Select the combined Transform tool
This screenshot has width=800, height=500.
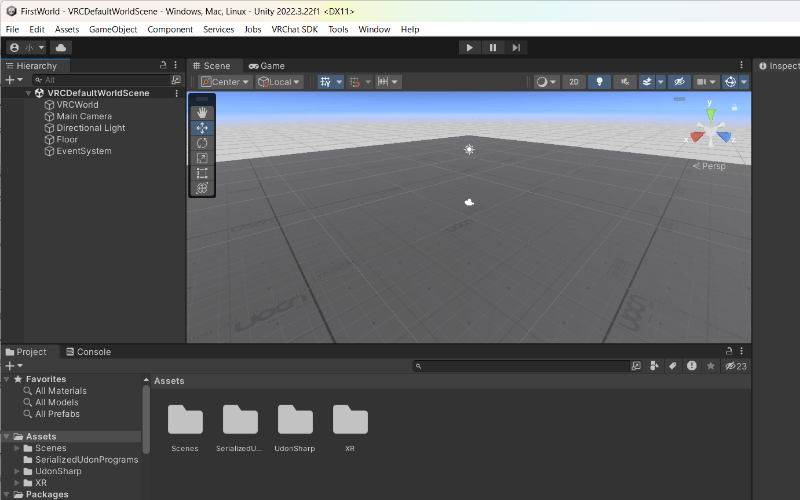pyautogui.click(x=202, y=188)
